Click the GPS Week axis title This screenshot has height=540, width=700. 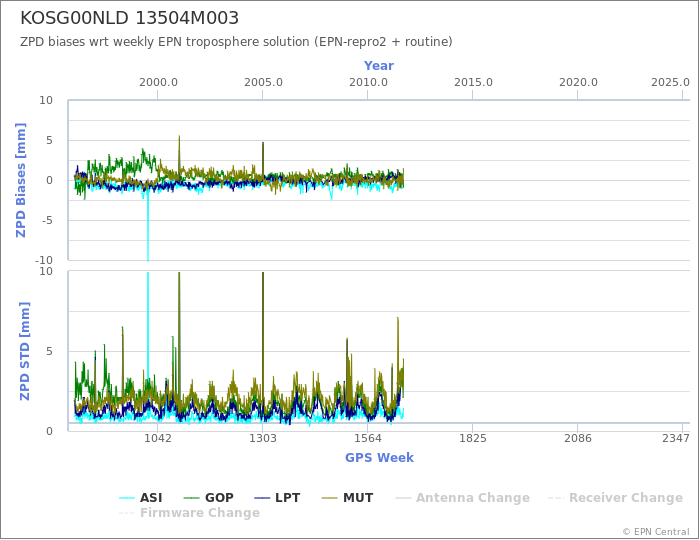[x=379, y=458]
